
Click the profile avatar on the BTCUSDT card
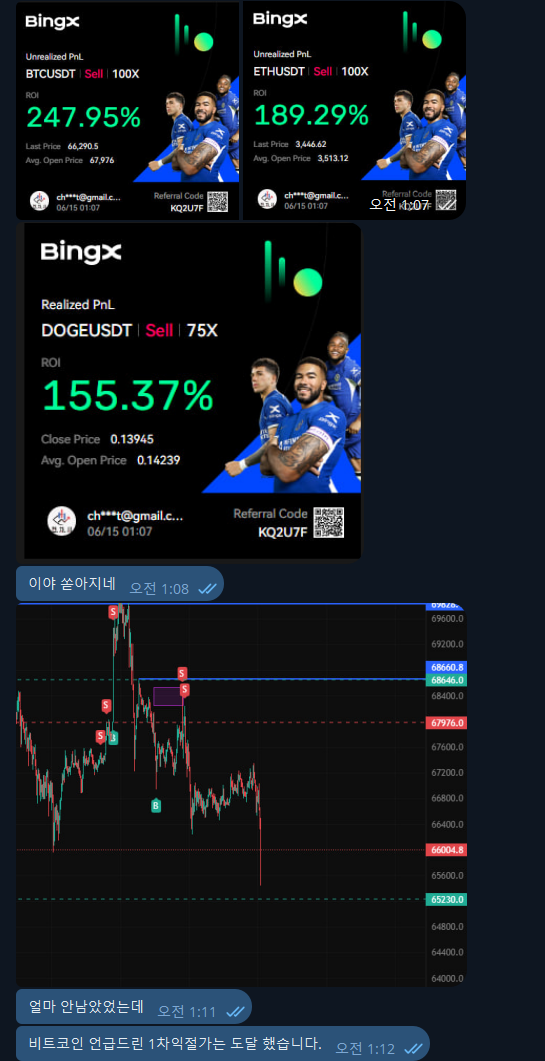click(x=39, y=201)
